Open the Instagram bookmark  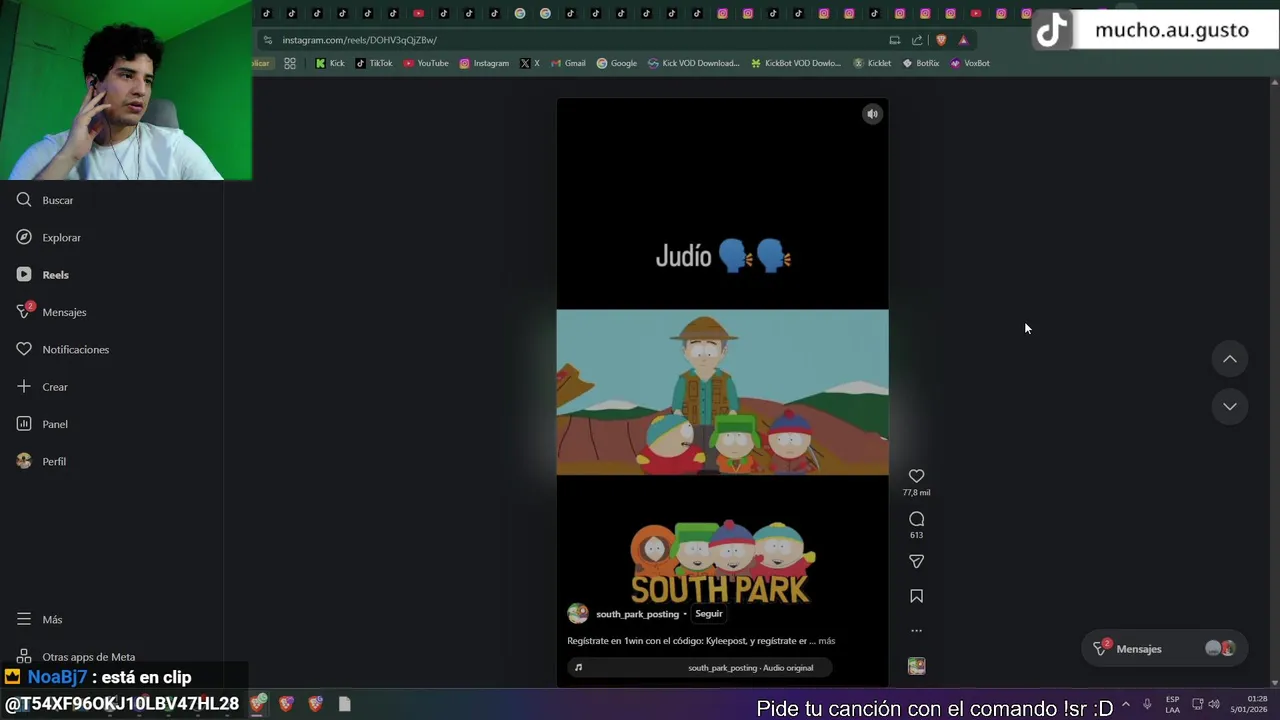(x=484, y=63)
